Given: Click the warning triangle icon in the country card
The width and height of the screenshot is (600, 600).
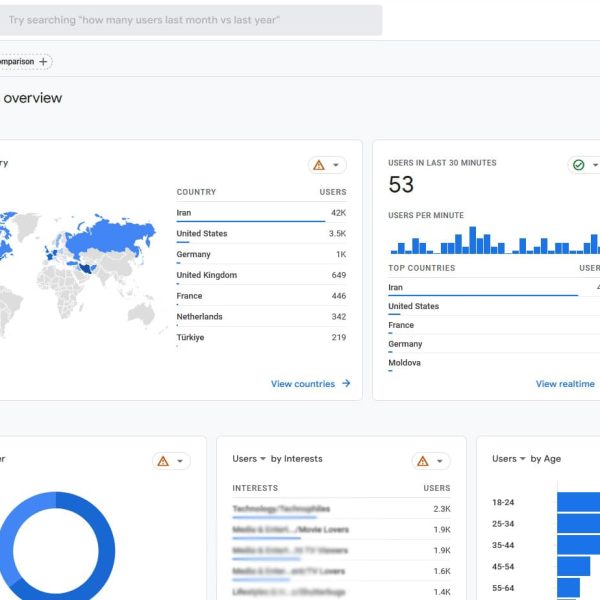Looking at the screenshot, I should [319, 165].
